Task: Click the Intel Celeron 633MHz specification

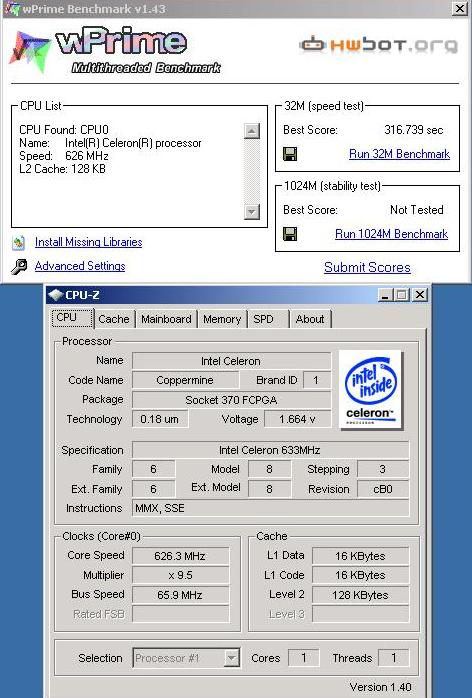Action: point(270,450)
